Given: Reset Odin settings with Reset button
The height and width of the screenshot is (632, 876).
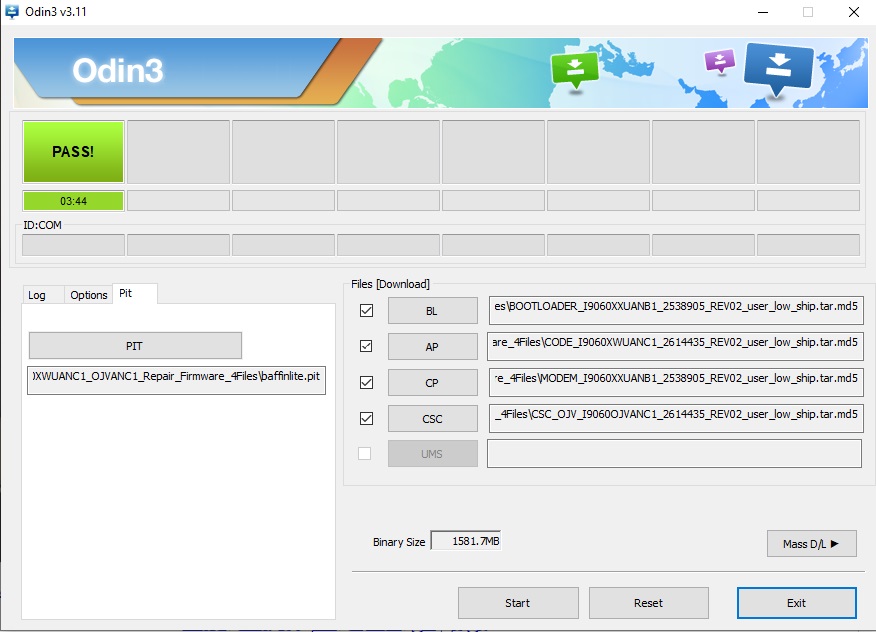Looking at the screenshot, I should (649, 603).
